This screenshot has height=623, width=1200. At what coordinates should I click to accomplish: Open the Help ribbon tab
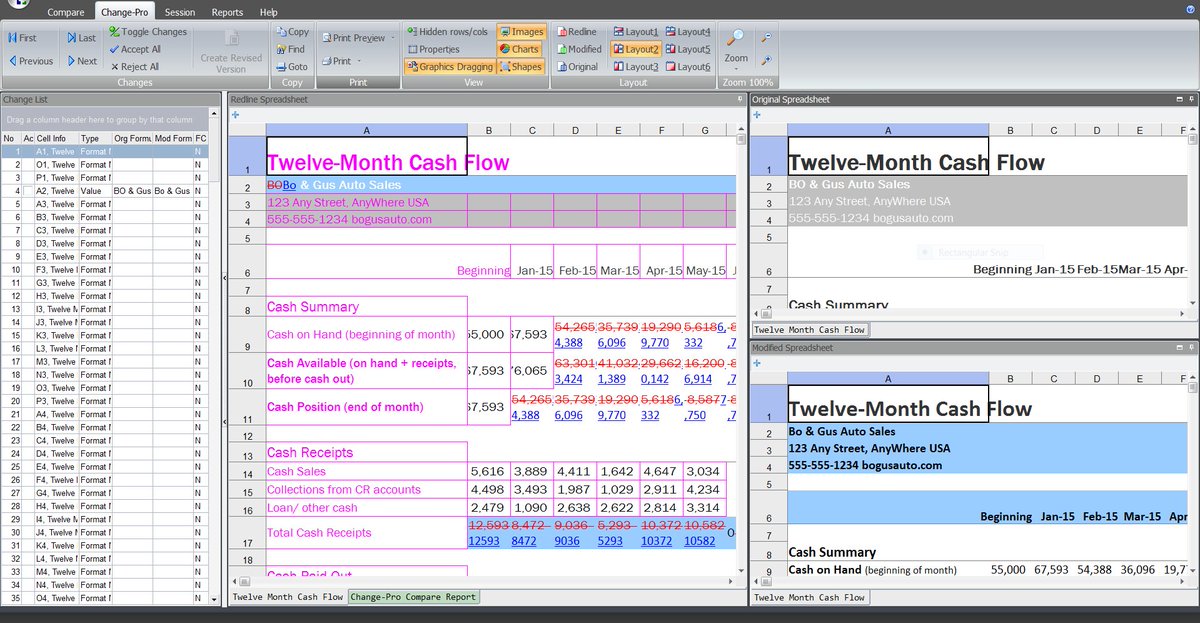coord(269,12)
